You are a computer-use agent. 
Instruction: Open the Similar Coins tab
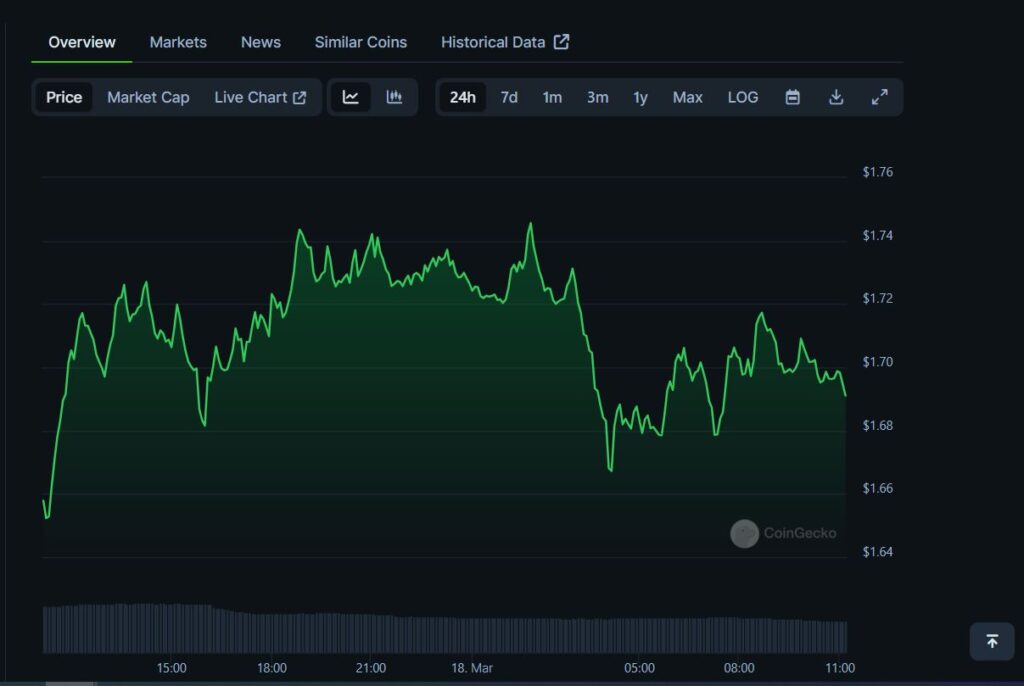pos(361,42)
